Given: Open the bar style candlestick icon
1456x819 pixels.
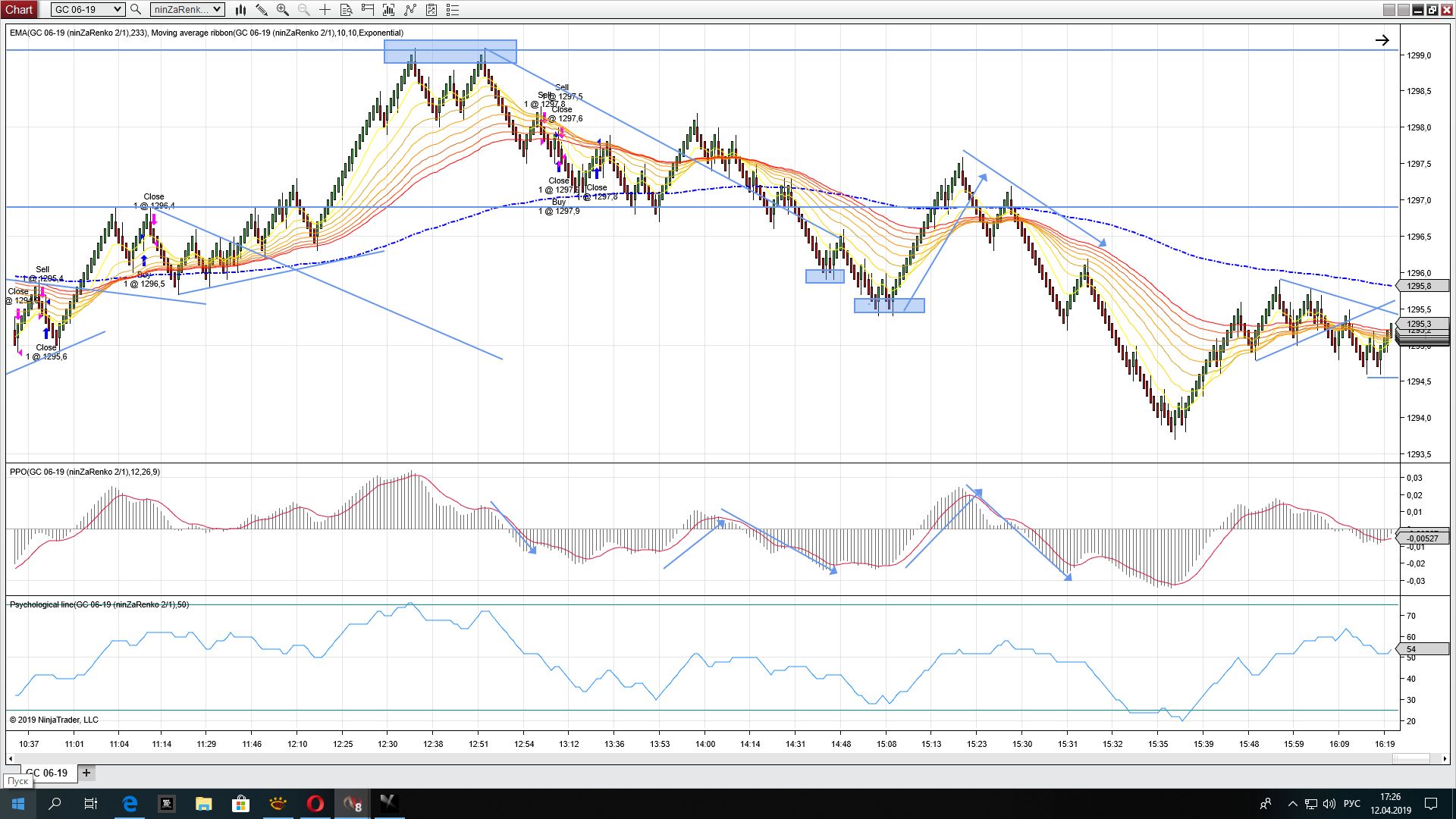Looking at the screenshot, I should pos(240,10).
